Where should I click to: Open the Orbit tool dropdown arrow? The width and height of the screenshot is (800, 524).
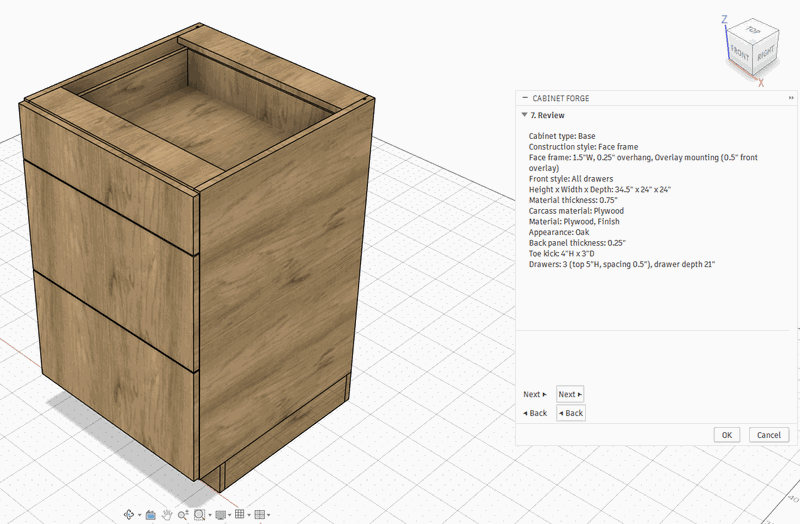(140, 515)
